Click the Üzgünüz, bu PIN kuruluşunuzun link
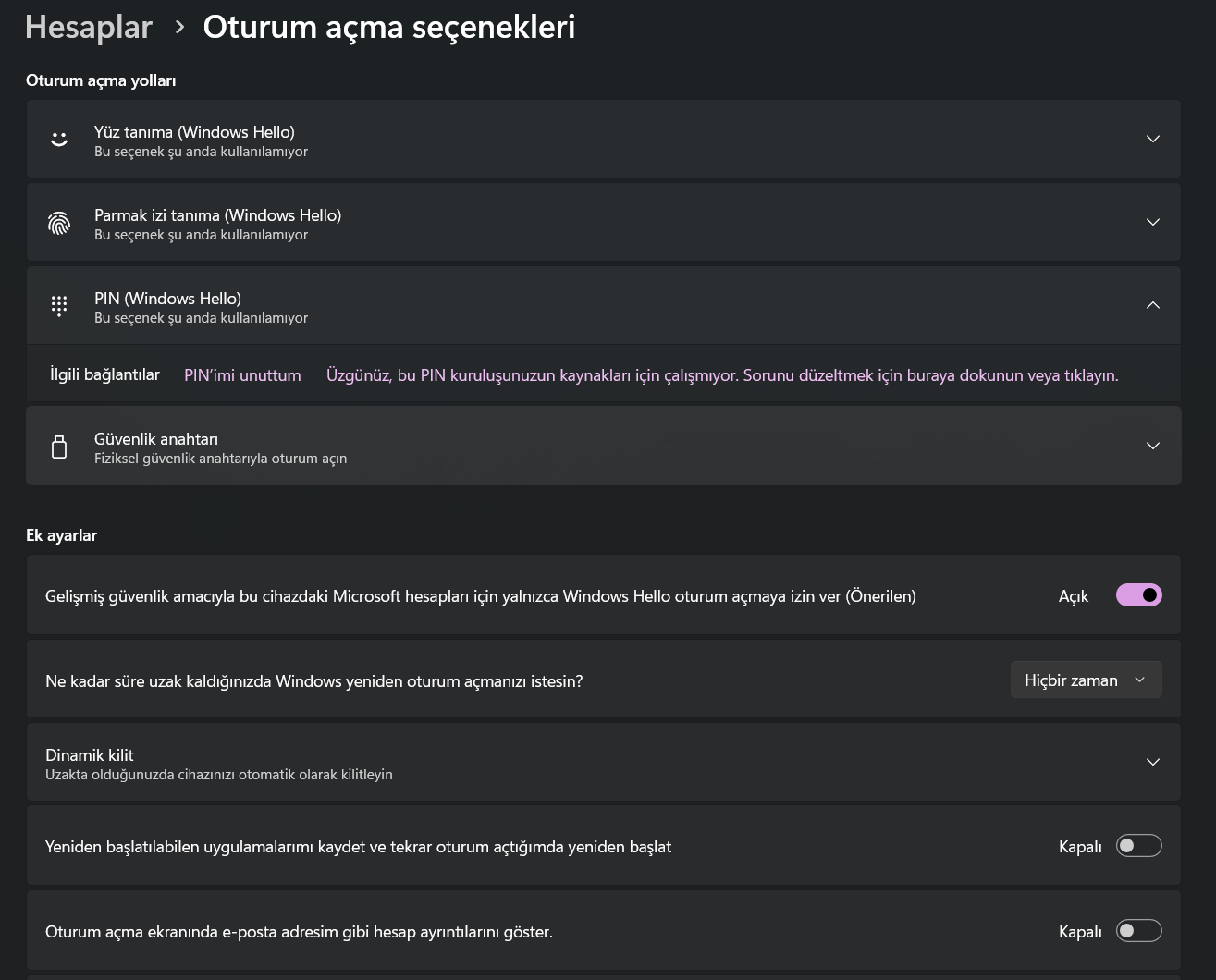 click(x=722, y=375)
